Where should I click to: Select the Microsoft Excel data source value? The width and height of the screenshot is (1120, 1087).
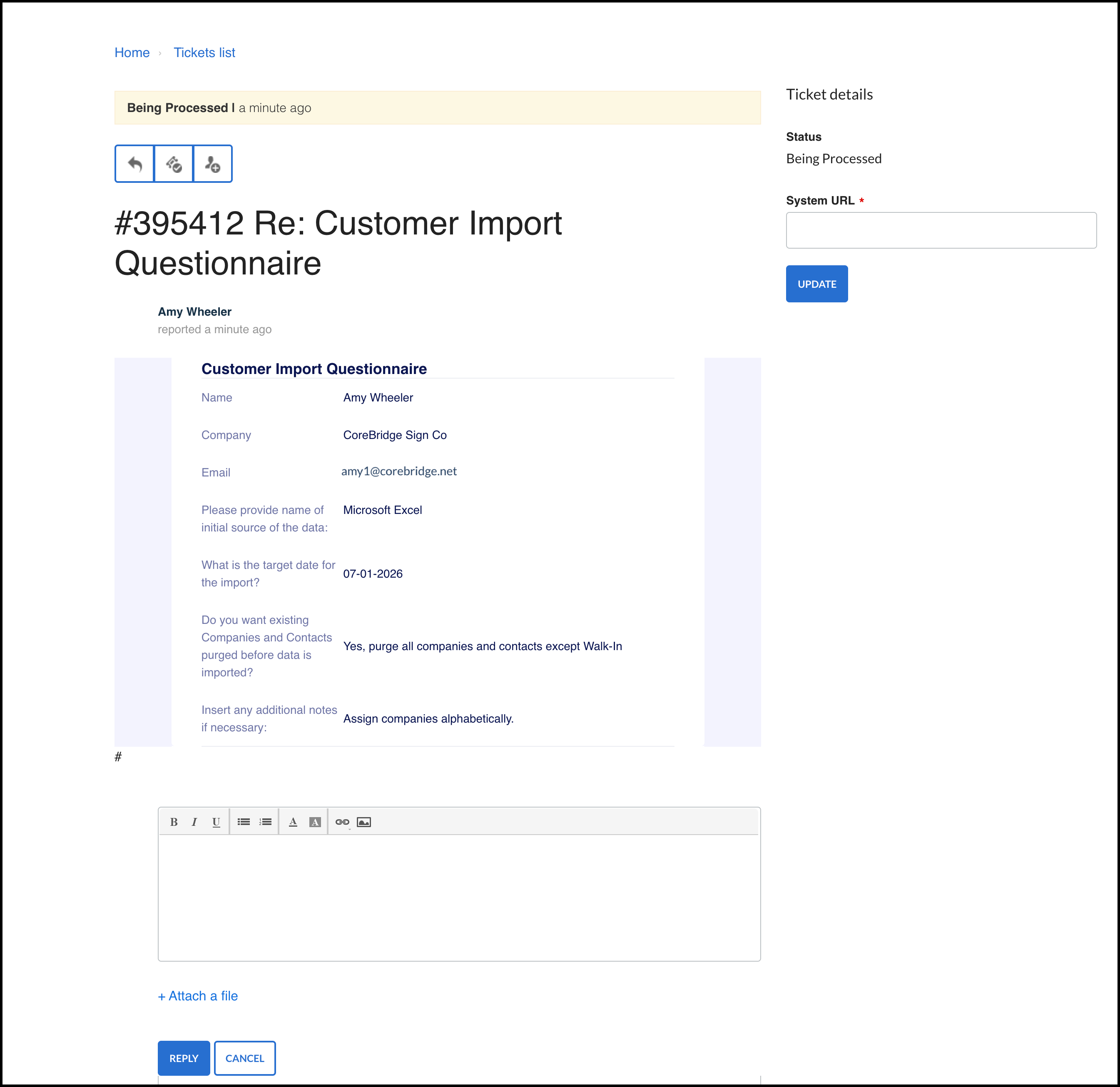tap(383, 510)
